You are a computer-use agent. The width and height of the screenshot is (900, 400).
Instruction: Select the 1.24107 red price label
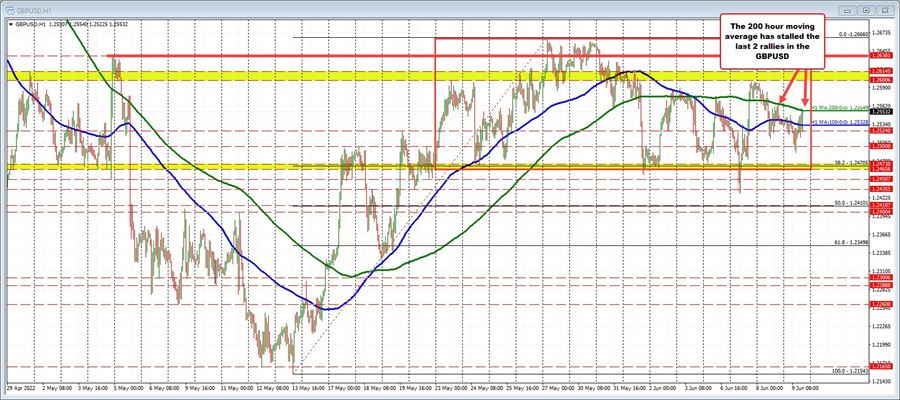click(882, 205)
